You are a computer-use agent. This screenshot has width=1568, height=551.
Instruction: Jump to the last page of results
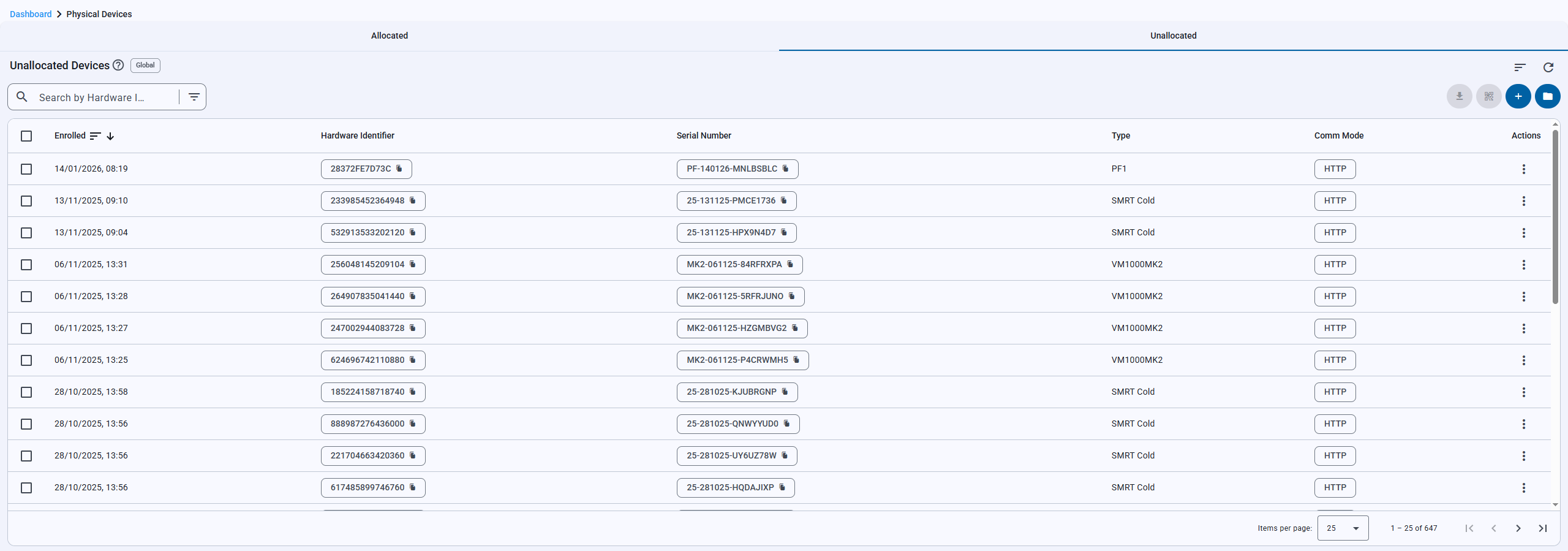point(1542,528)
